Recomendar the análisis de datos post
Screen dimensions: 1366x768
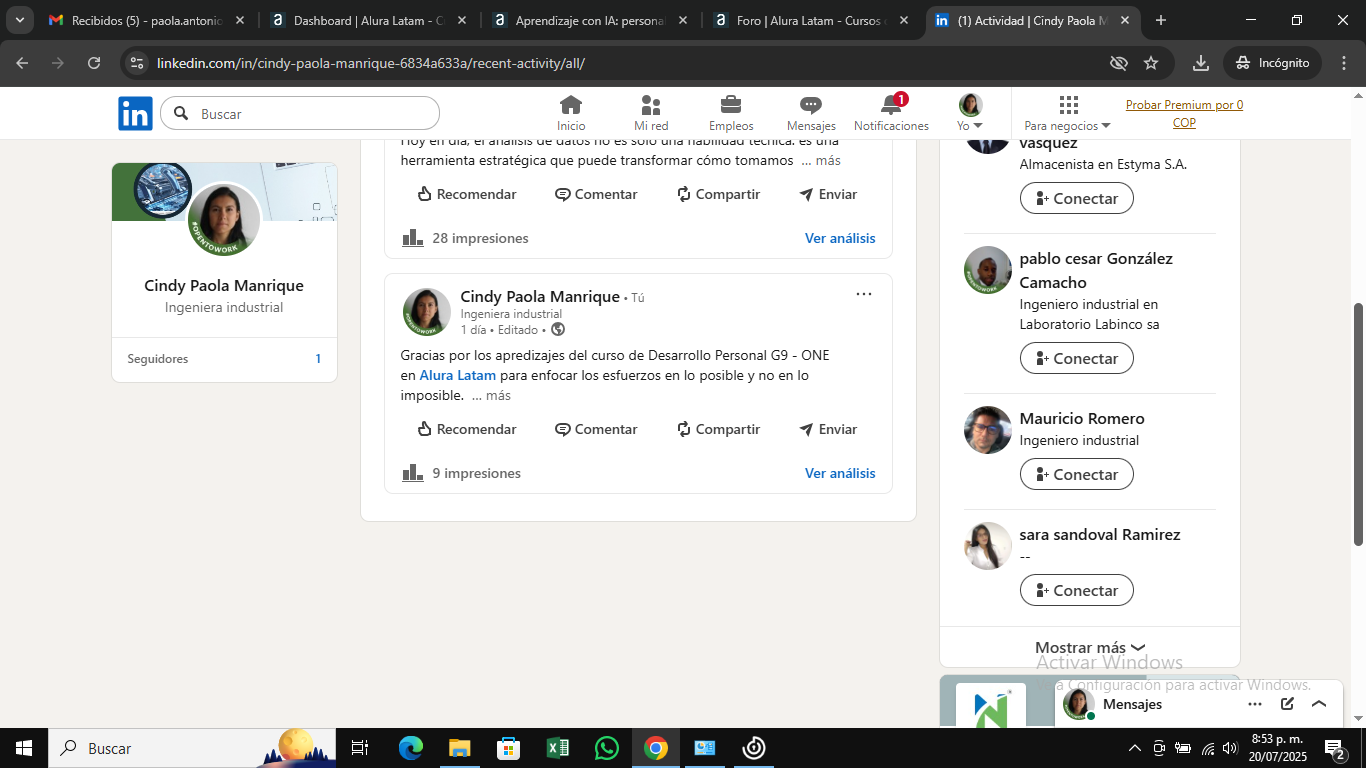[467, 194]
